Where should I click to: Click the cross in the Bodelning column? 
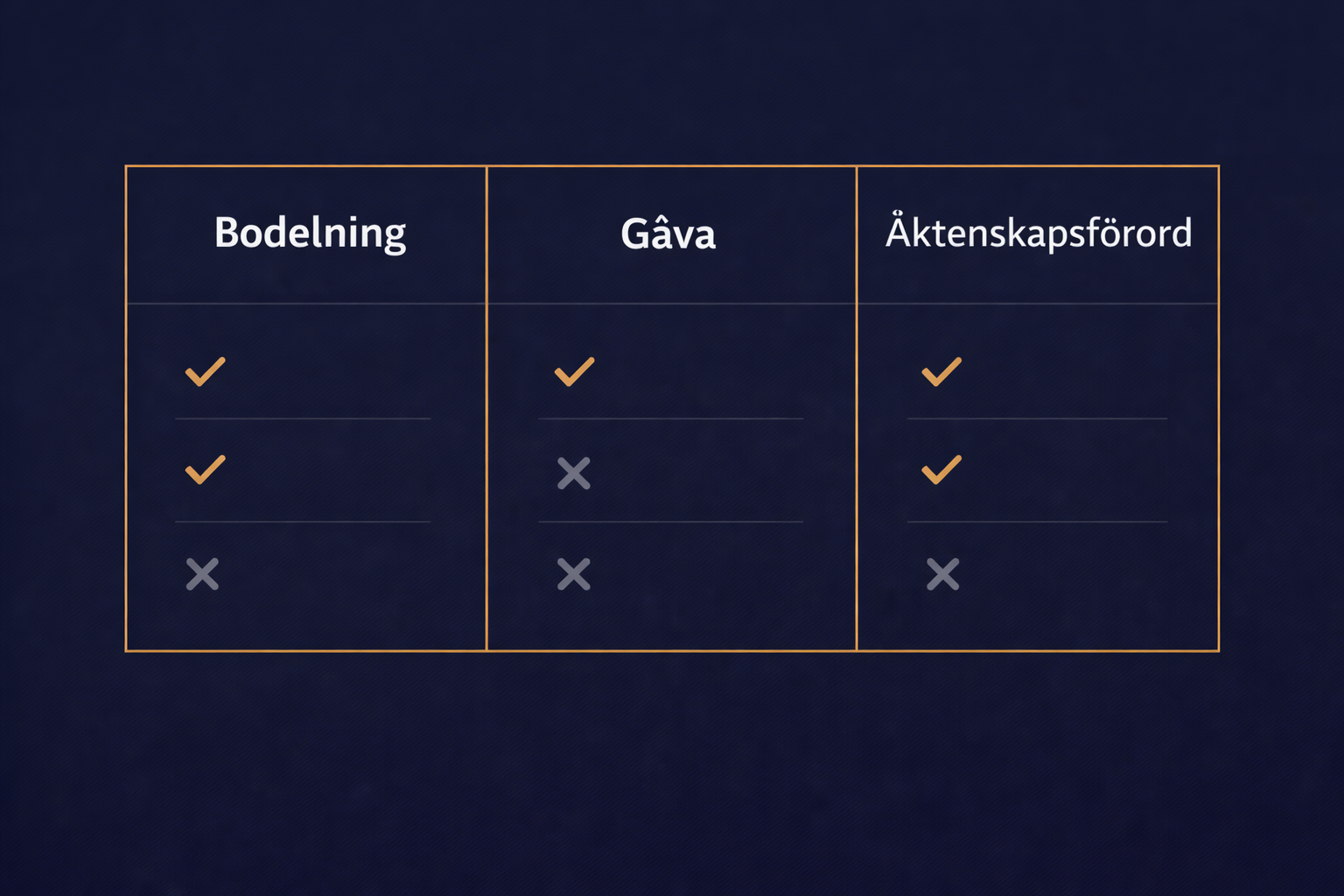pyautogui.click(x=202, y=575)
